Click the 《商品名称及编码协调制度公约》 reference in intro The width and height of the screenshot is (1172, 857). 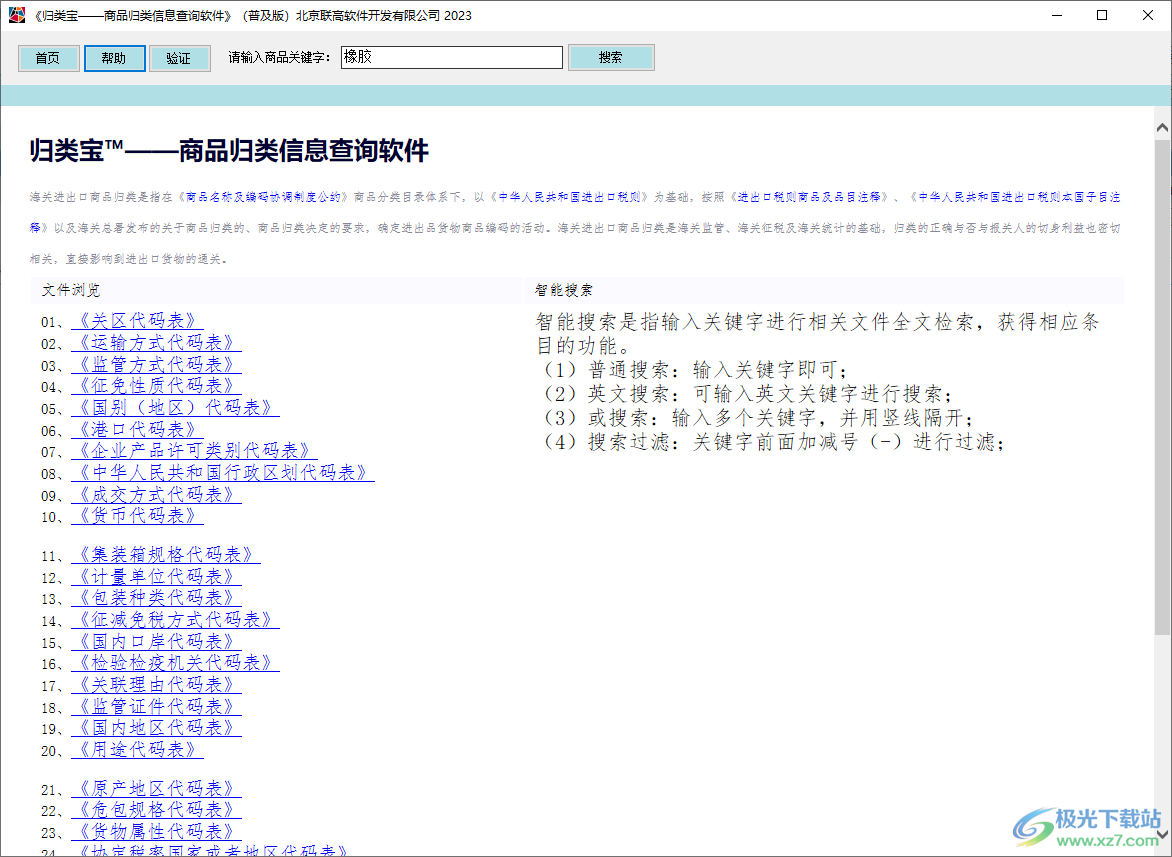[263, 197]
